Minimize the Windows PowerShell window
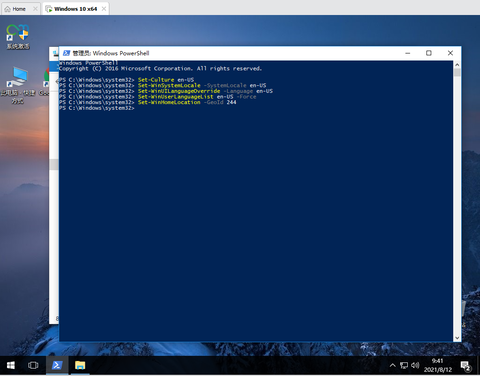Viewport: 480px width, 376px height. pos(408,53)
